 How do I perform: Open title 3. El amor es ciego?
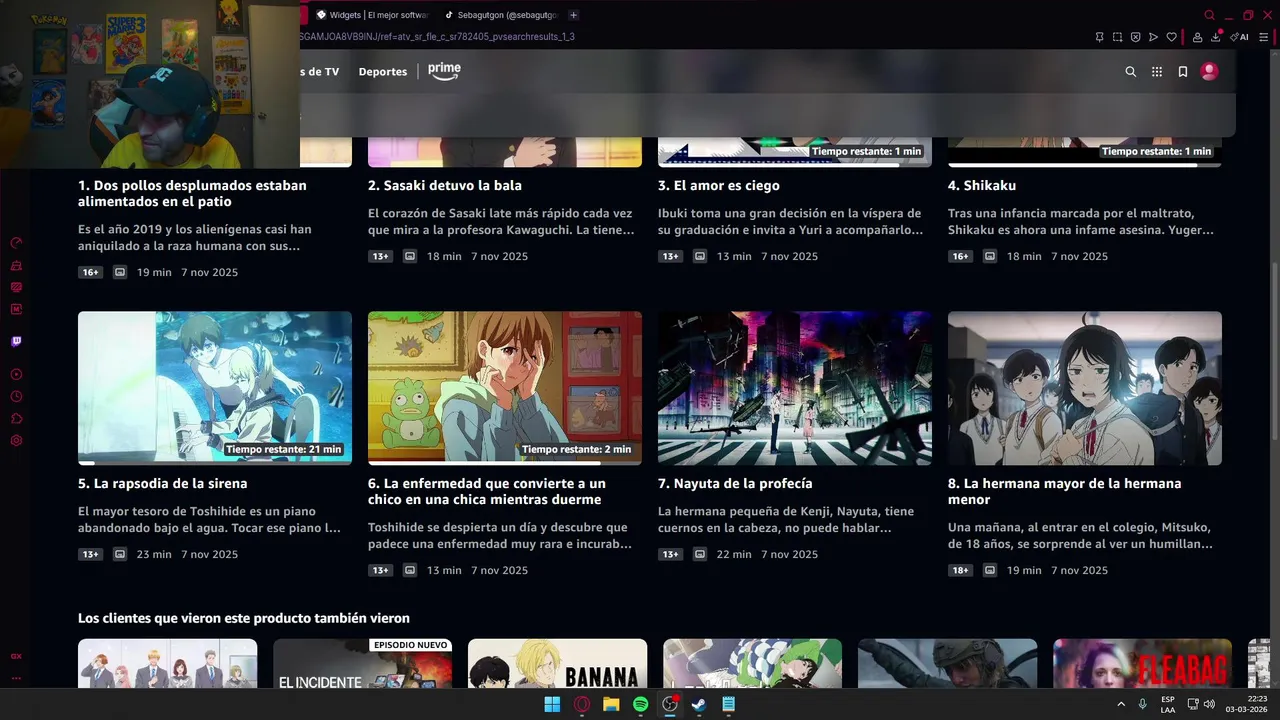click(x=719, y=186)
